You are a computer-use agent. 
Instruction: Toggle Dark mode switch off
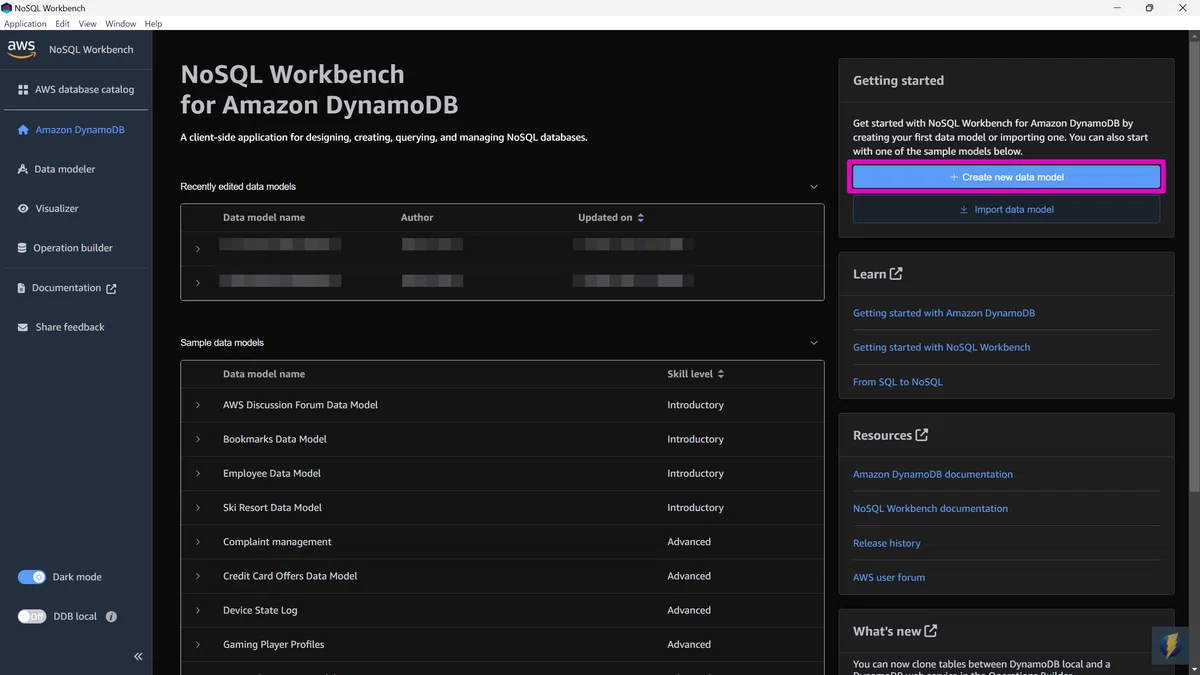tap(32, 577)
